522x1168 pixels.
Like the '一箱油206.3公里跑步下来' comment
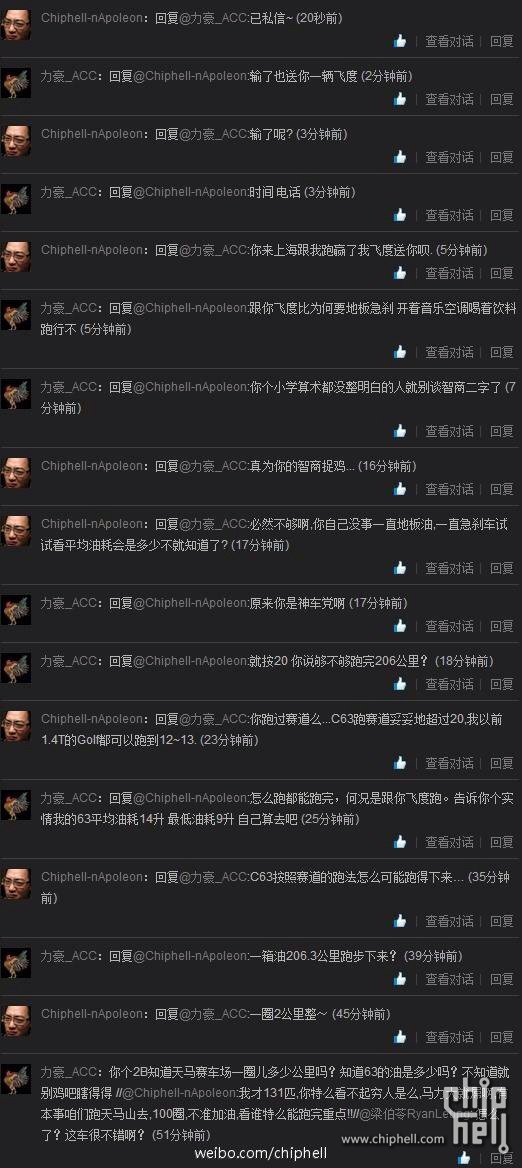tap(400, 980)
